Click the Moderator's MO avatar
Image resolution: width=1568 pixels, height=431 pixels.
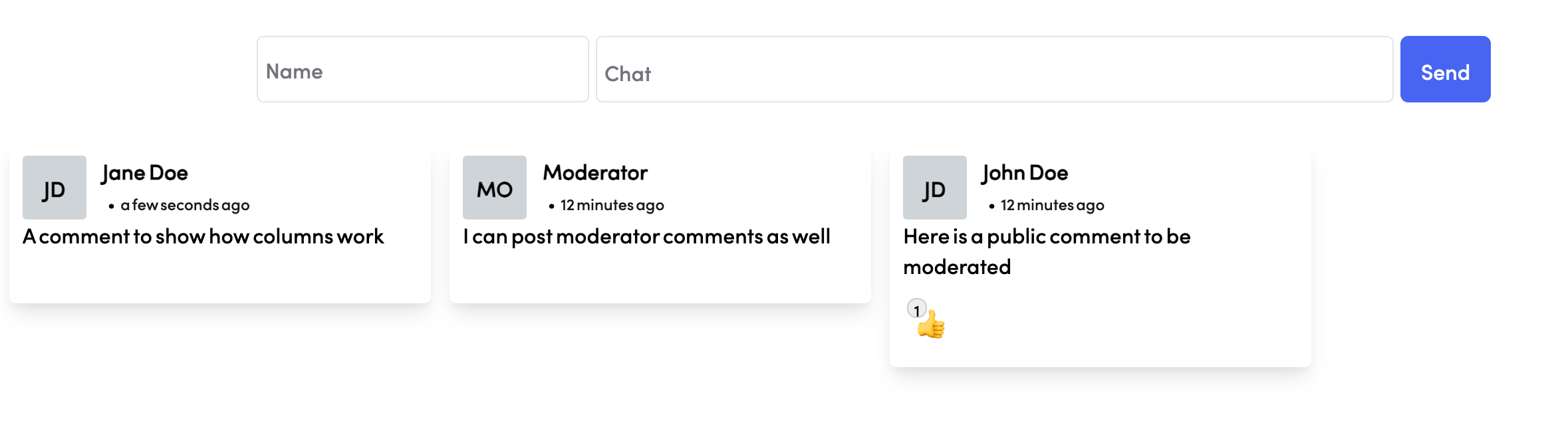pyautogui.click(x=495, y=188)
